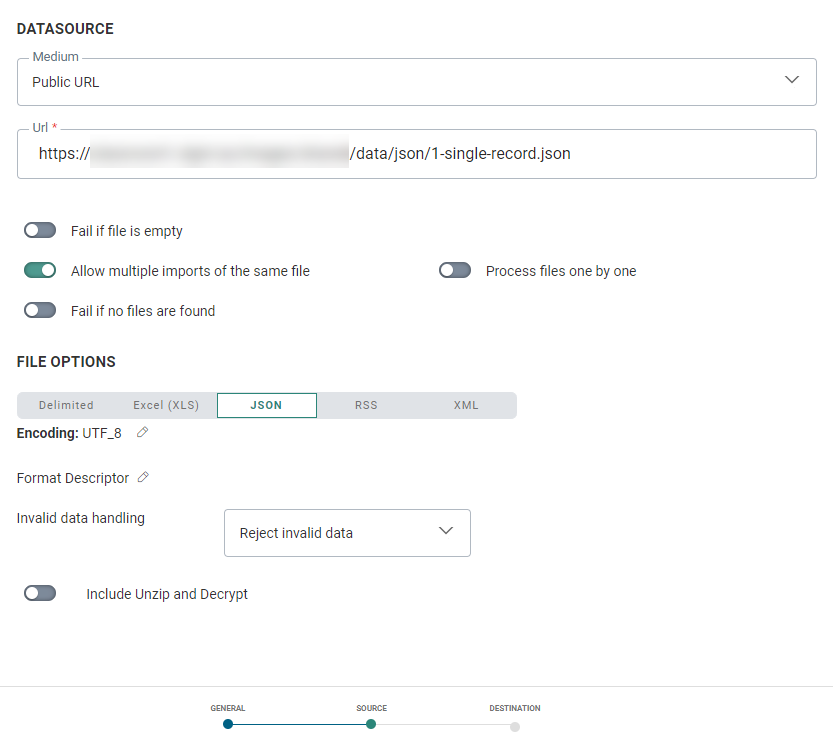The width and height of the screenshot is (833, 747).
Task: Choose the RSS file format tab
Action: click(366, 405)
